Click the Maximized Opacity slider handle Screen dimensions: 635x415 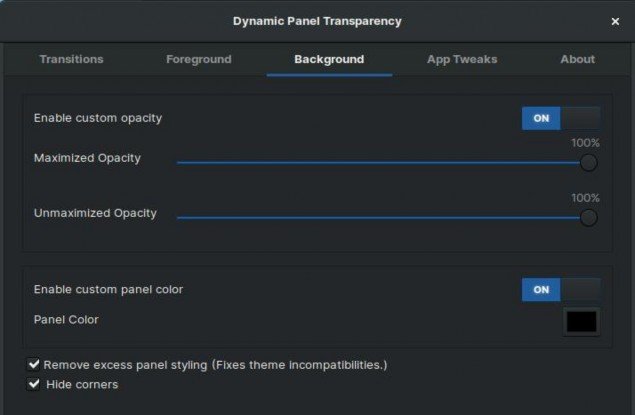[589, 162]
